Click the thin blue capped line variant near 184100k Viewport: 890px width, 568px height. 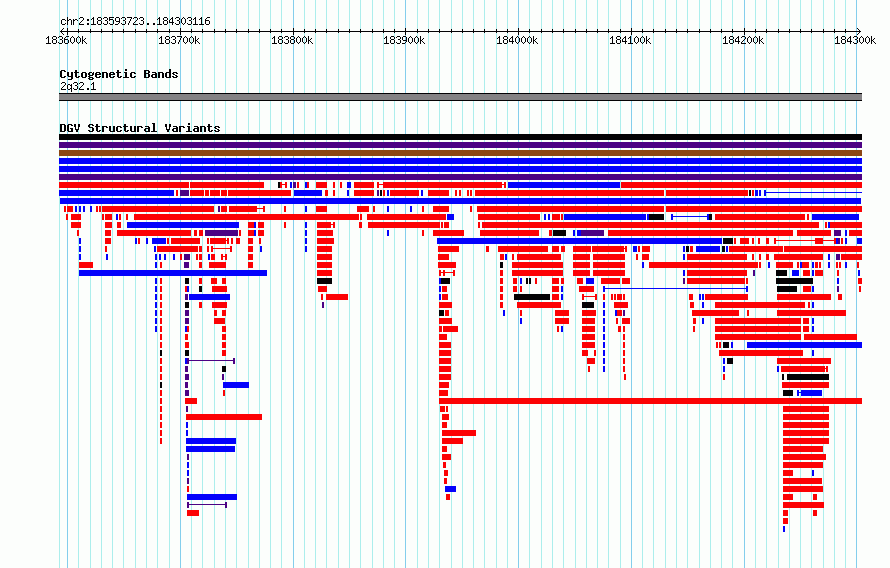[x=675, y=289]
